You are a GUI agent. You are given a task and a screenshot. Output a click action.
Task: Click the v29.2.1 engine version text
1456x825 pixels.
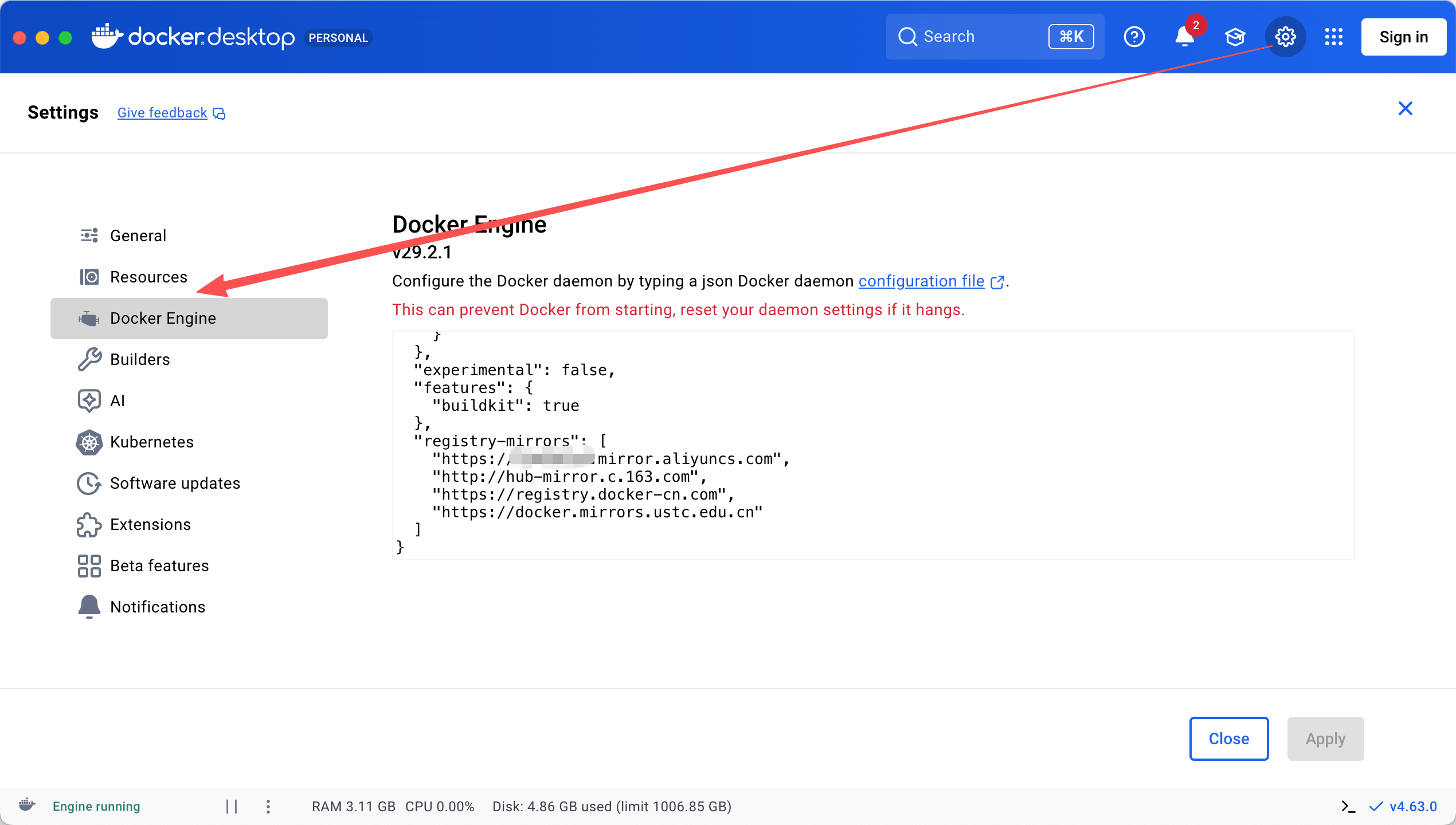coord(422,252)
